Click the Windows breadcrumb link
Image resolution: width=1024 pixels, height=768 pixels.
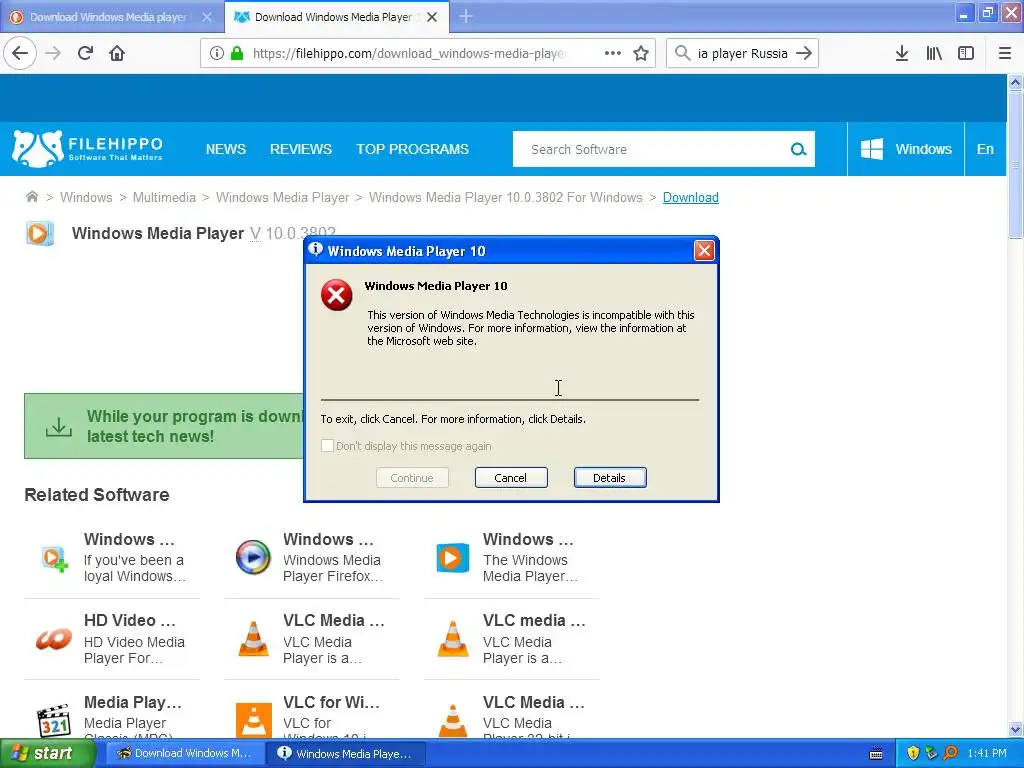(86, 197)
